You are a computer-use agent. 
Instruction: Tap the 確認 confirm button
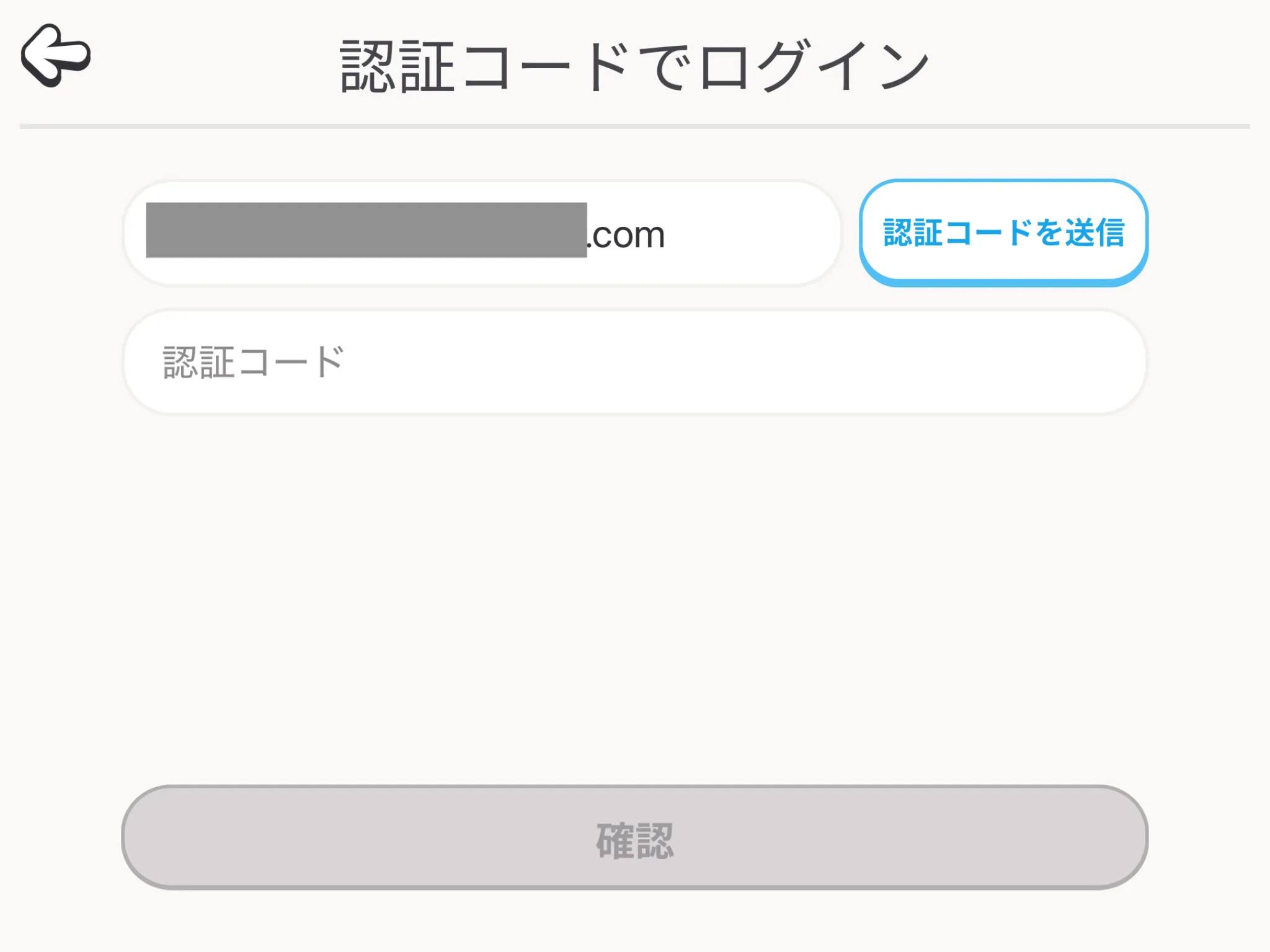tap(634, 837)
